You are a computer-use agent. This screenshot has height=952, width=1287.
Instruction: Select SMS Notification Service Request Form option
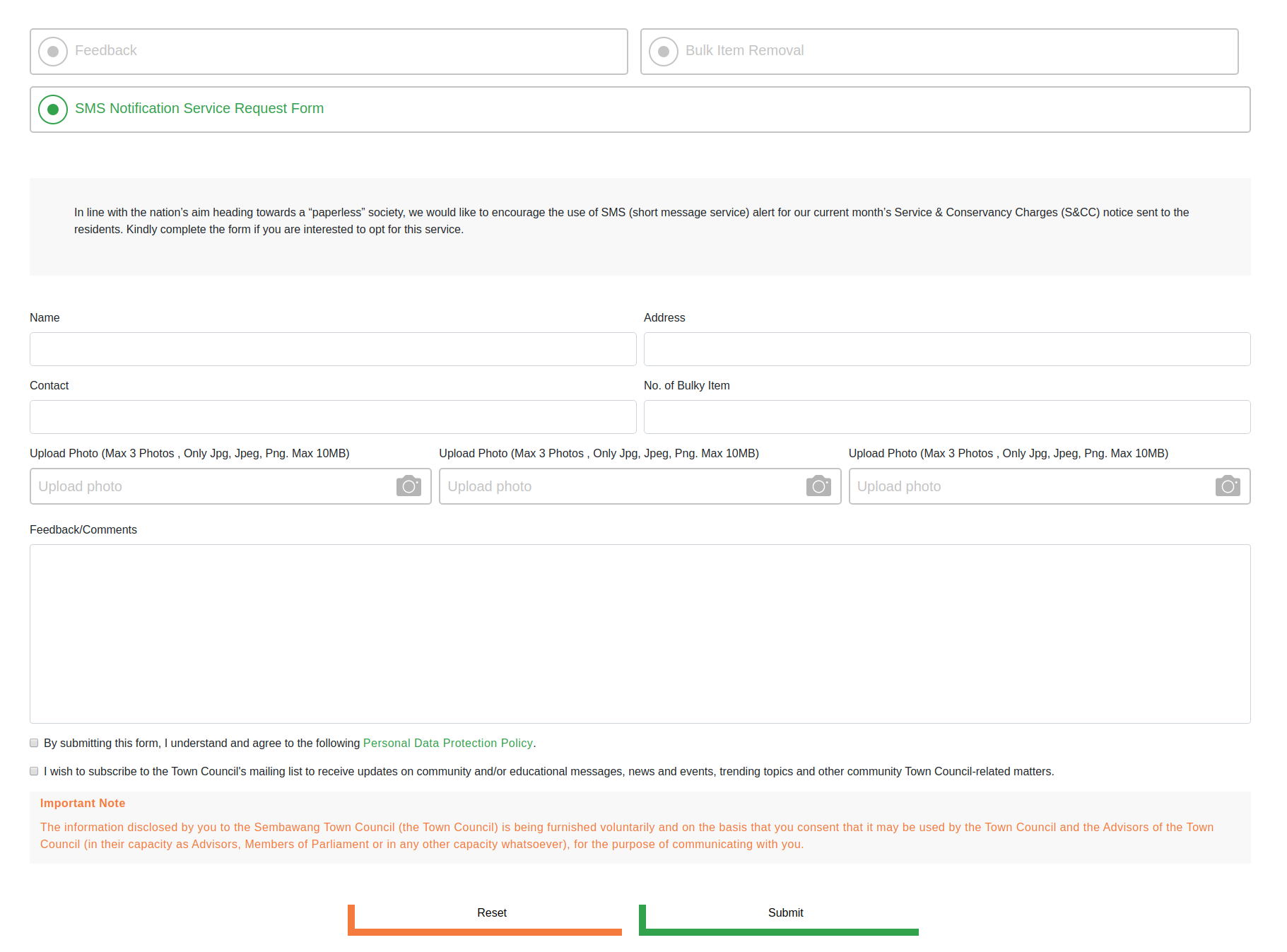(x=53, y=110)
